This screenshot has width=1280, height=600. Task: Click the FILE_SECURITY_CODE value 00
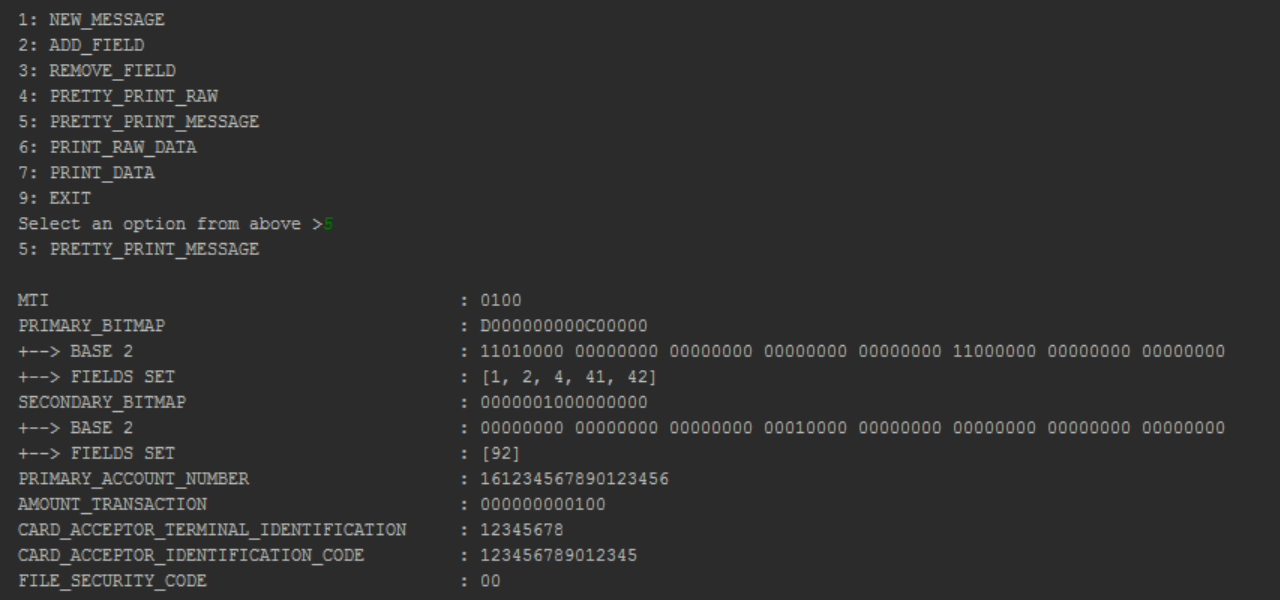coord(490,581)
